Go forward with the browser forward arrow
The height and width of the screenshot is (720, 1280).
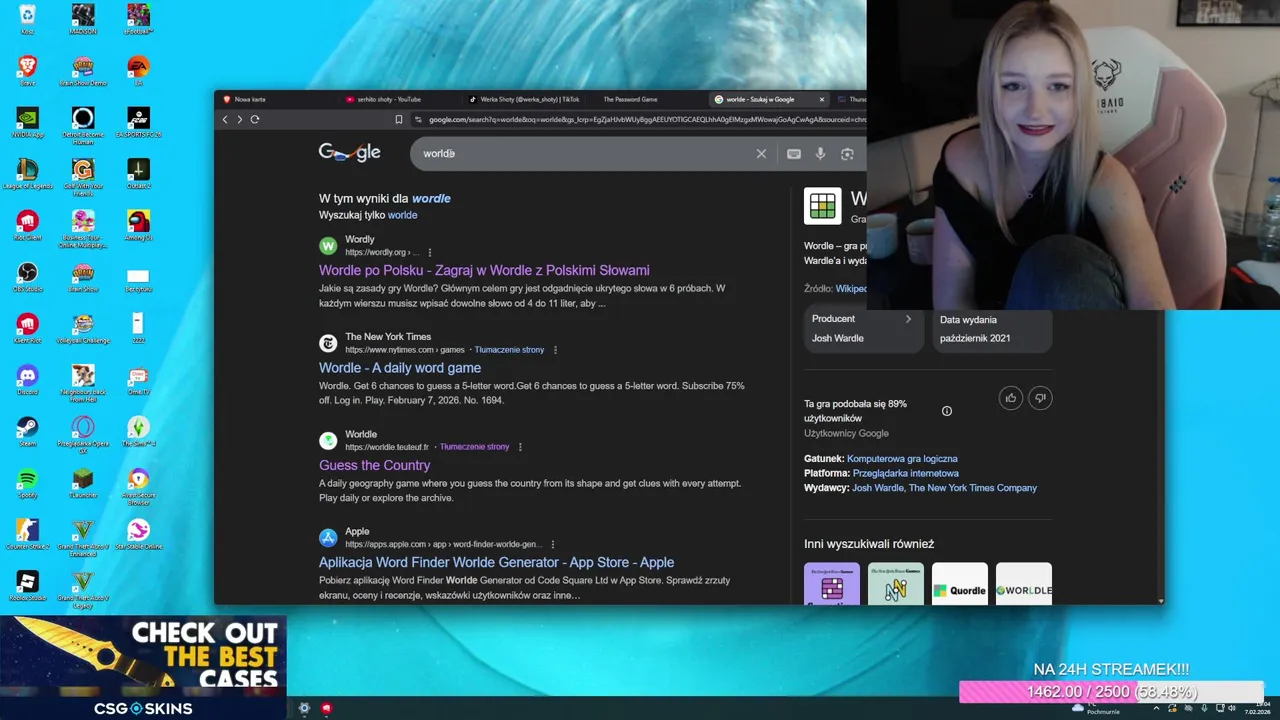click(x=239, y=119)
